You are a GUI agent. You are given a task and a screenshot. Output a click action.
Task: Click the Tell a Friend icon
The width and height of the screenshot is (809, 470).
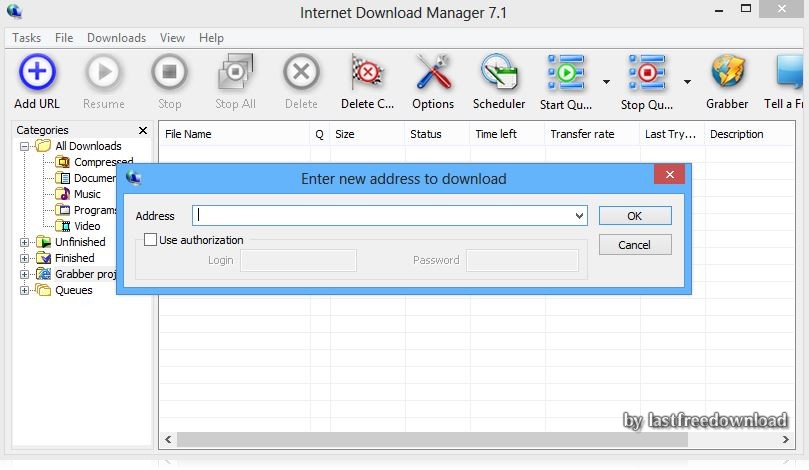tap(790, 72)
